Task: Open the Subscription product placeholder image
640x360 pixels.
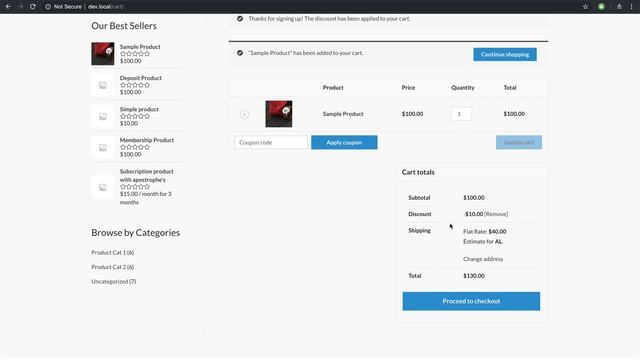Action: point(102,187)
